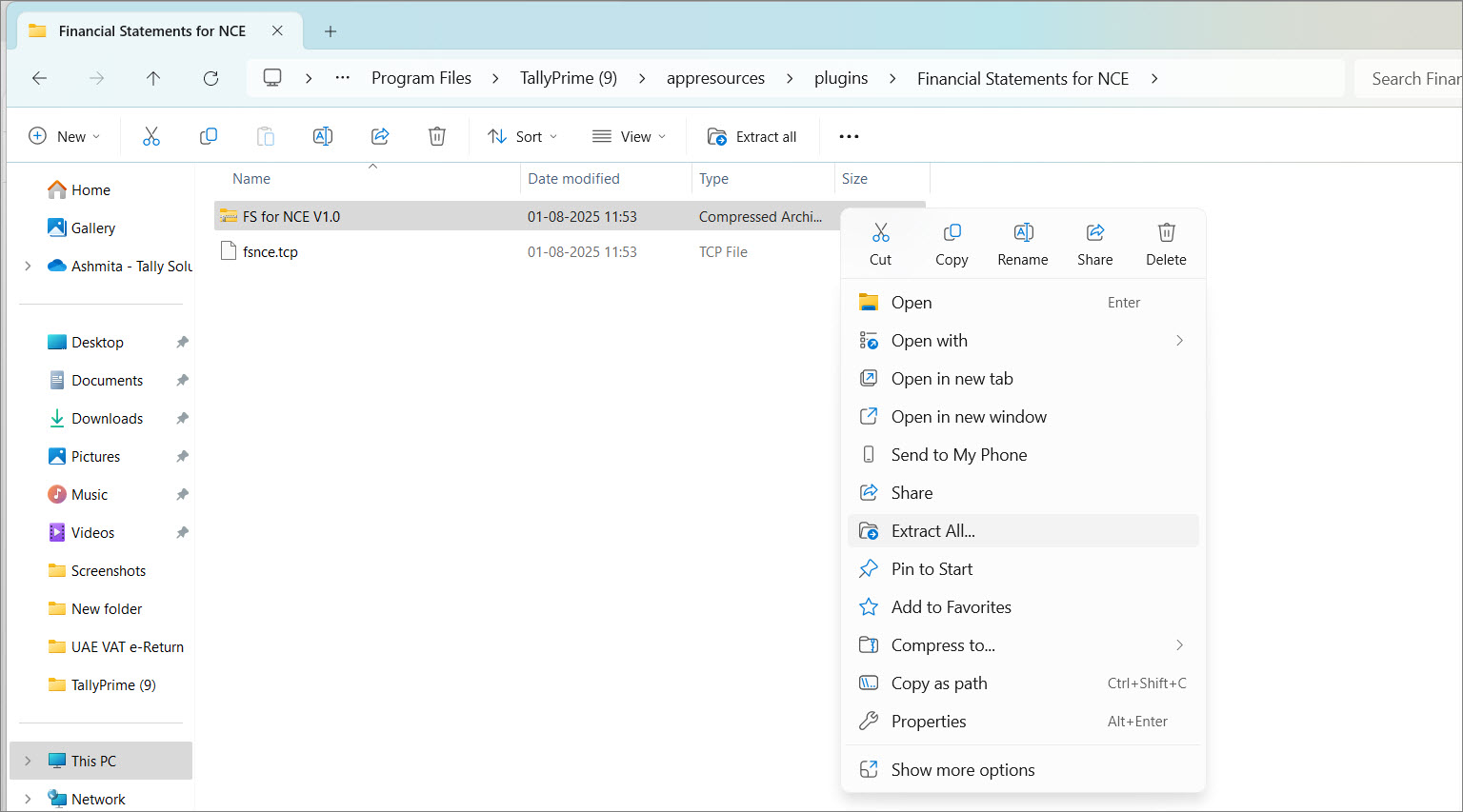This screenshot has height=812, width=1463.
Task: Sort by Type column header
Action: (713, 179)
